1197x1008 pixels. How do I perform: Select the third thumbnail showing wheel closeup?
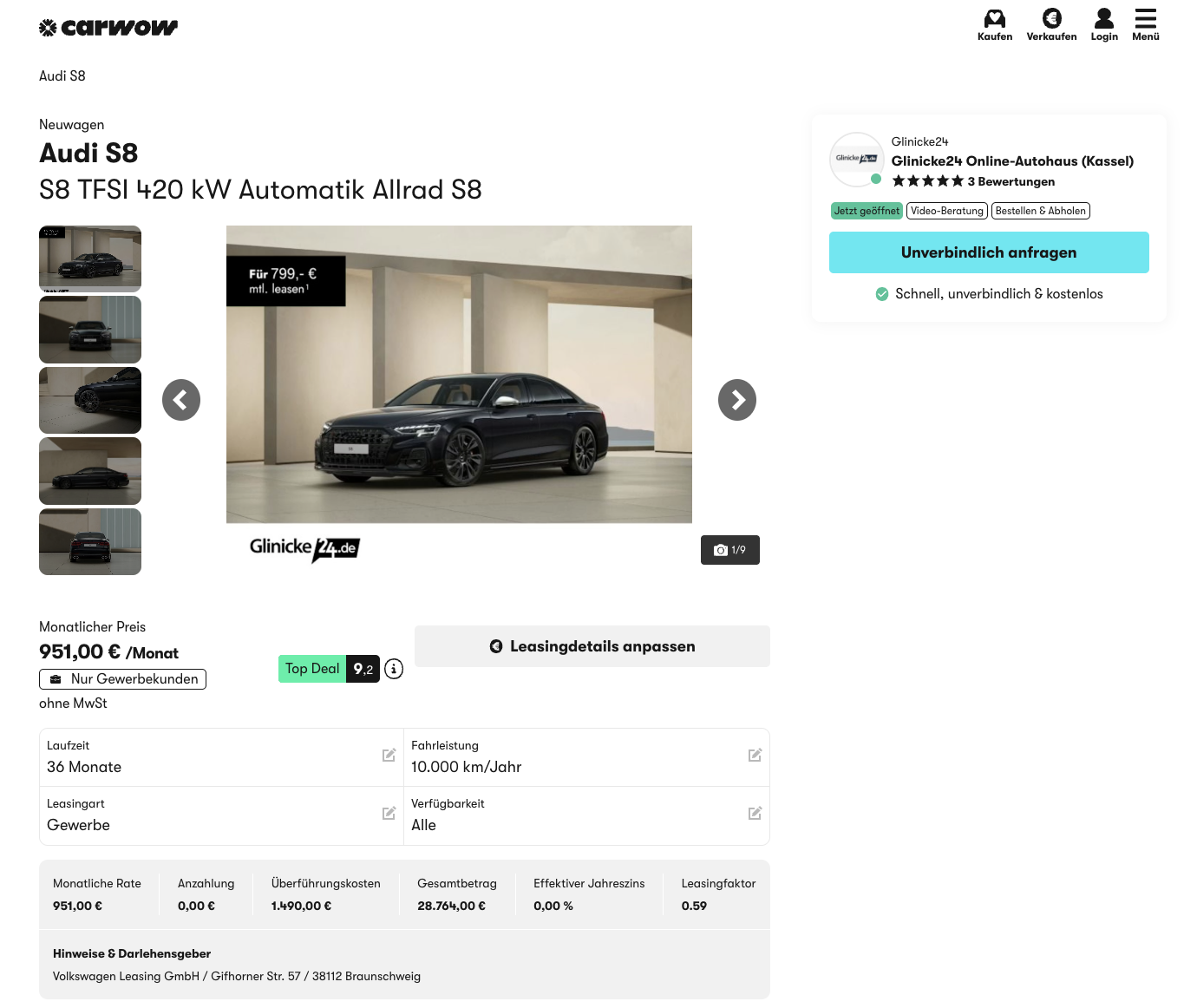point(90,400)
